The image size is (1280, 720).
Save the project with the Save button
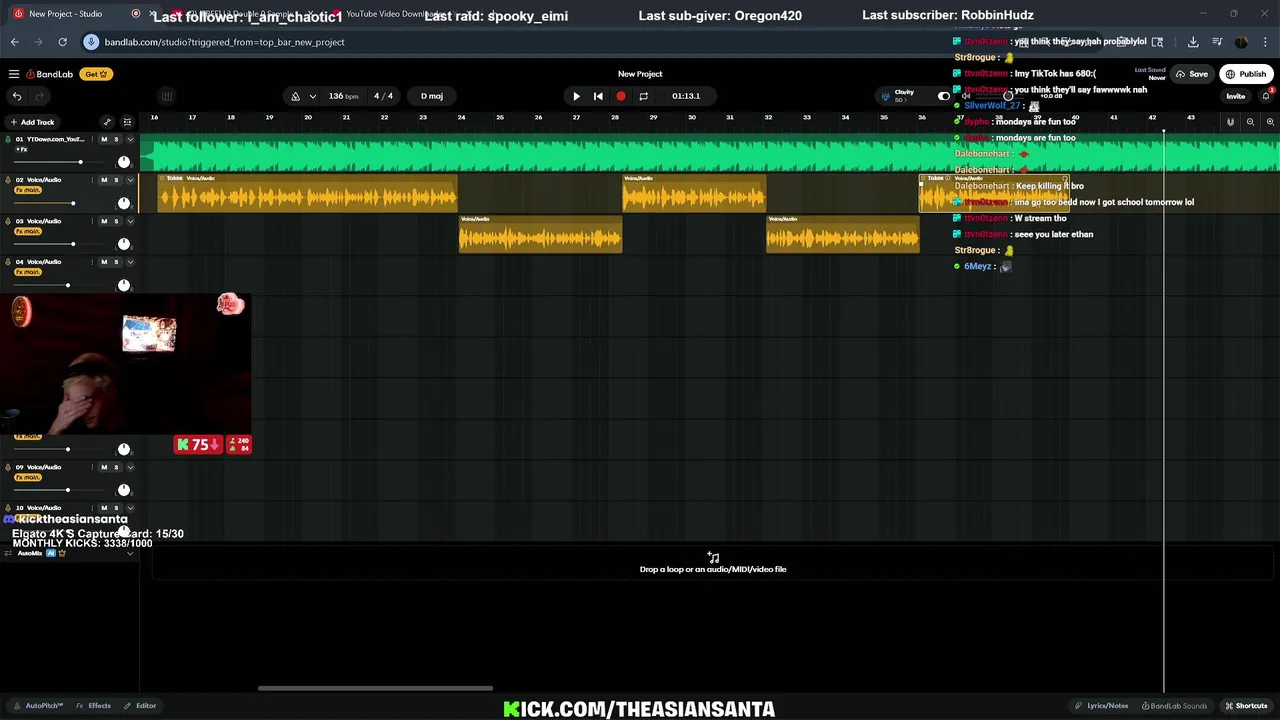1192,74
